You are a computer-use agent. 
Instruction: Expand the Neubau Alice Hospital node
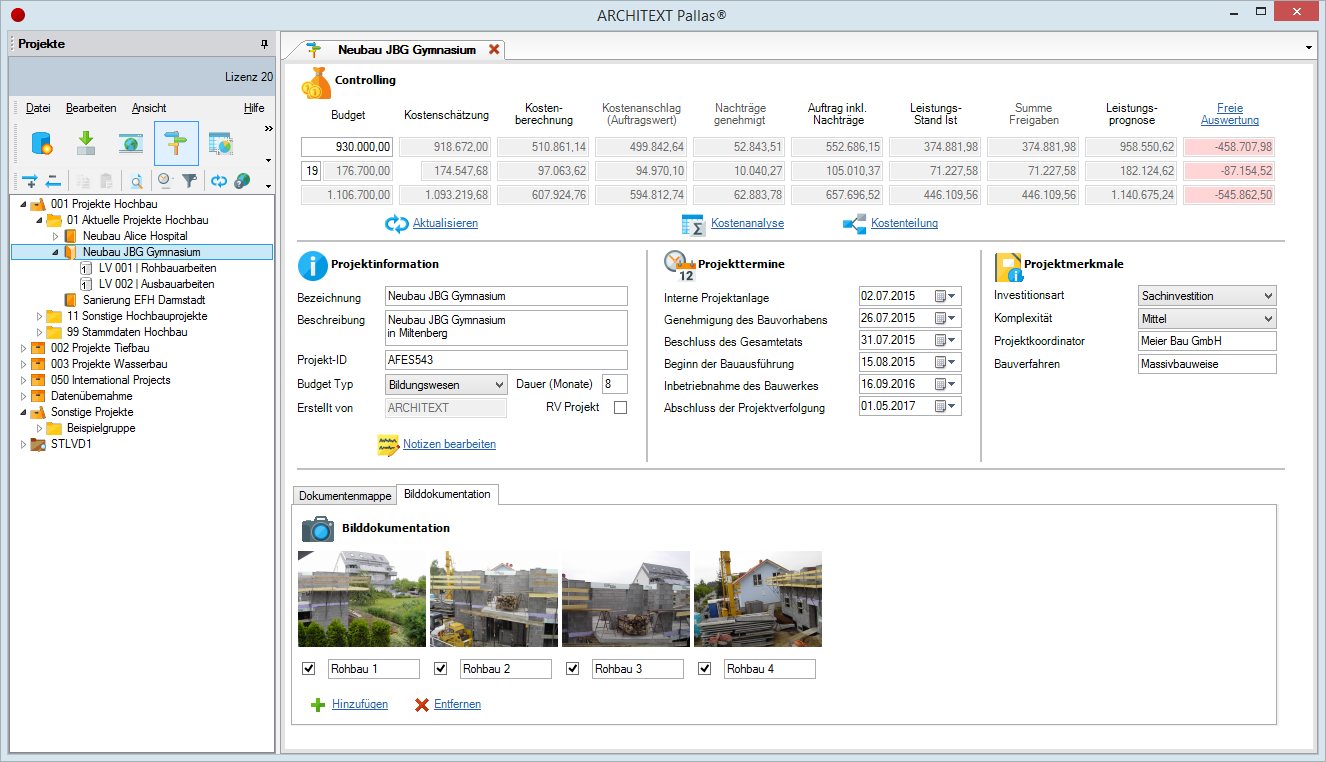[x=56, y=236]
